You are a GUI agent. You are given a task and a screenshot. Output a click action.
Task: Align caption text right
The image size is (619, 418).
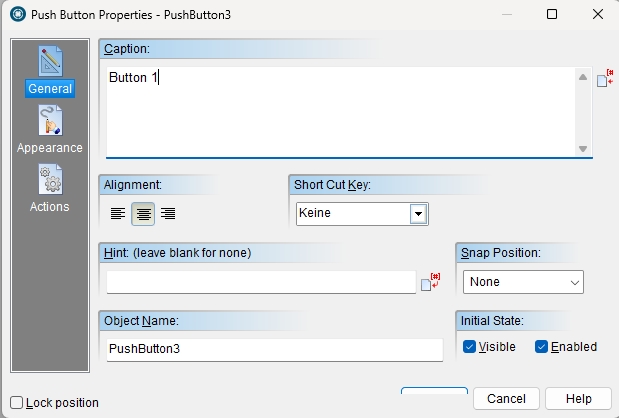(x=168, y=214)
